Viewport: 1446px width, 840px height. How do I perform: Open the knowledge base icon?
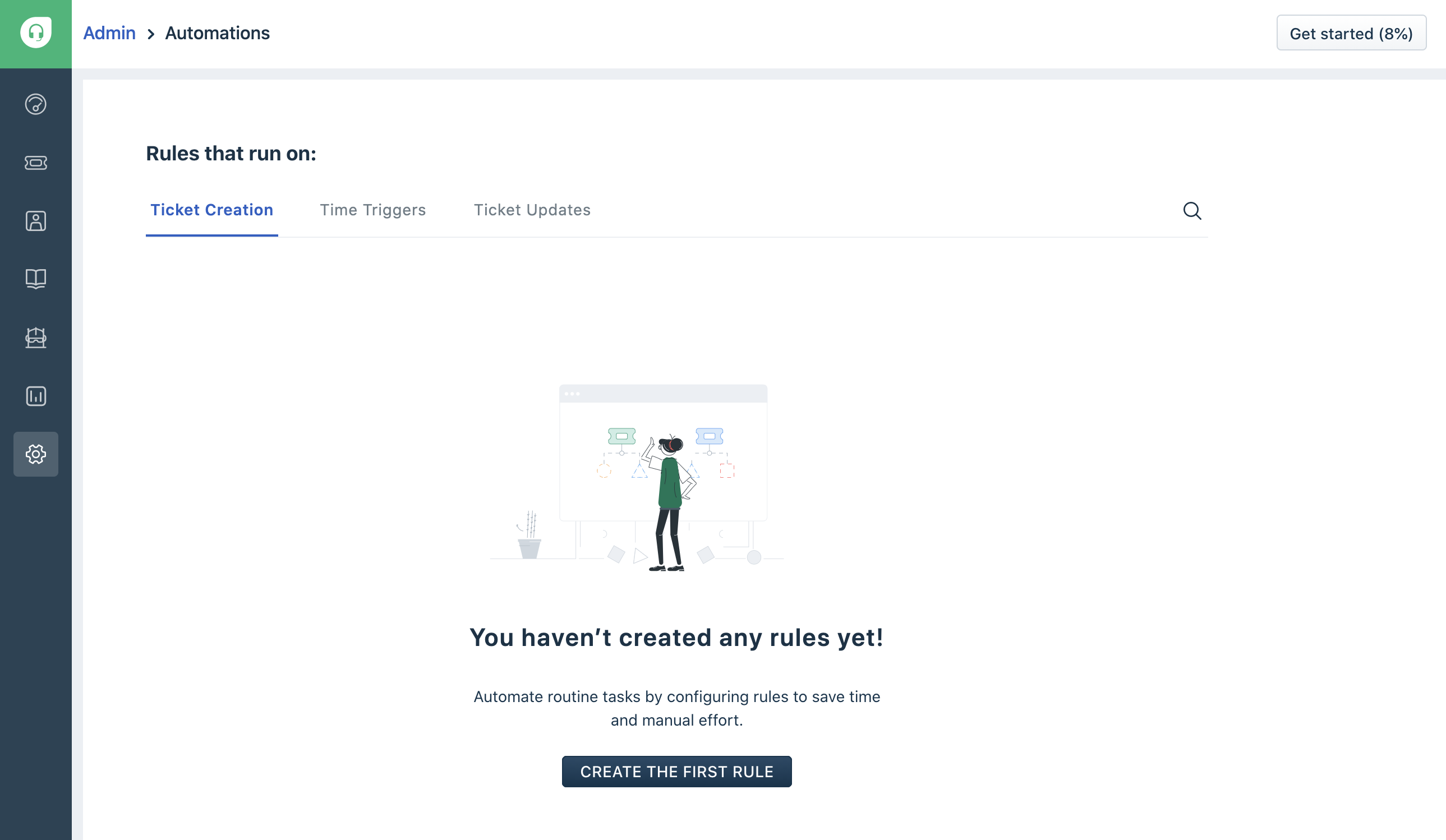[36, 278]
